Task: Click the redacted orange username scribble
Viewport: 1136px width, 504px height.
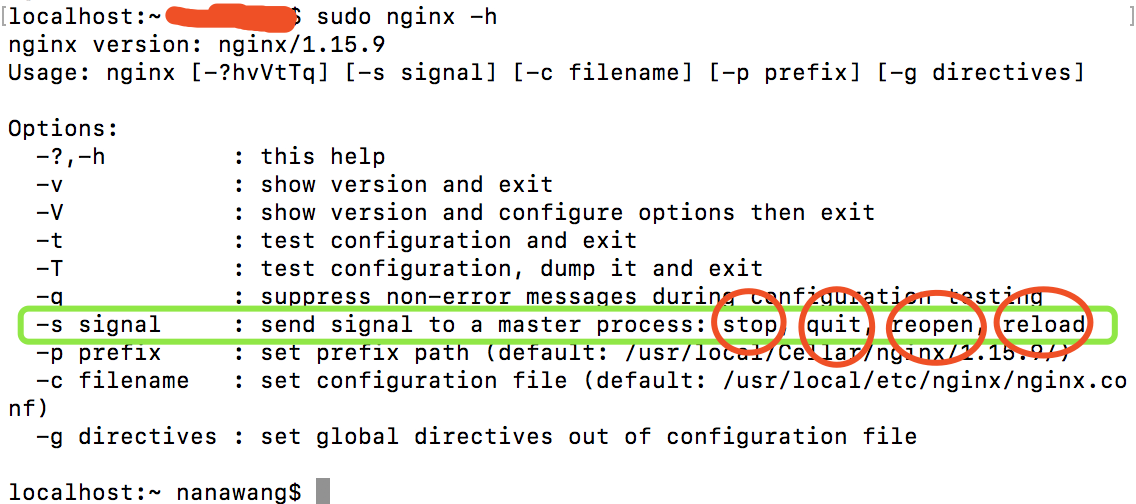Action: pyautogui.click(x=230, y=17)
